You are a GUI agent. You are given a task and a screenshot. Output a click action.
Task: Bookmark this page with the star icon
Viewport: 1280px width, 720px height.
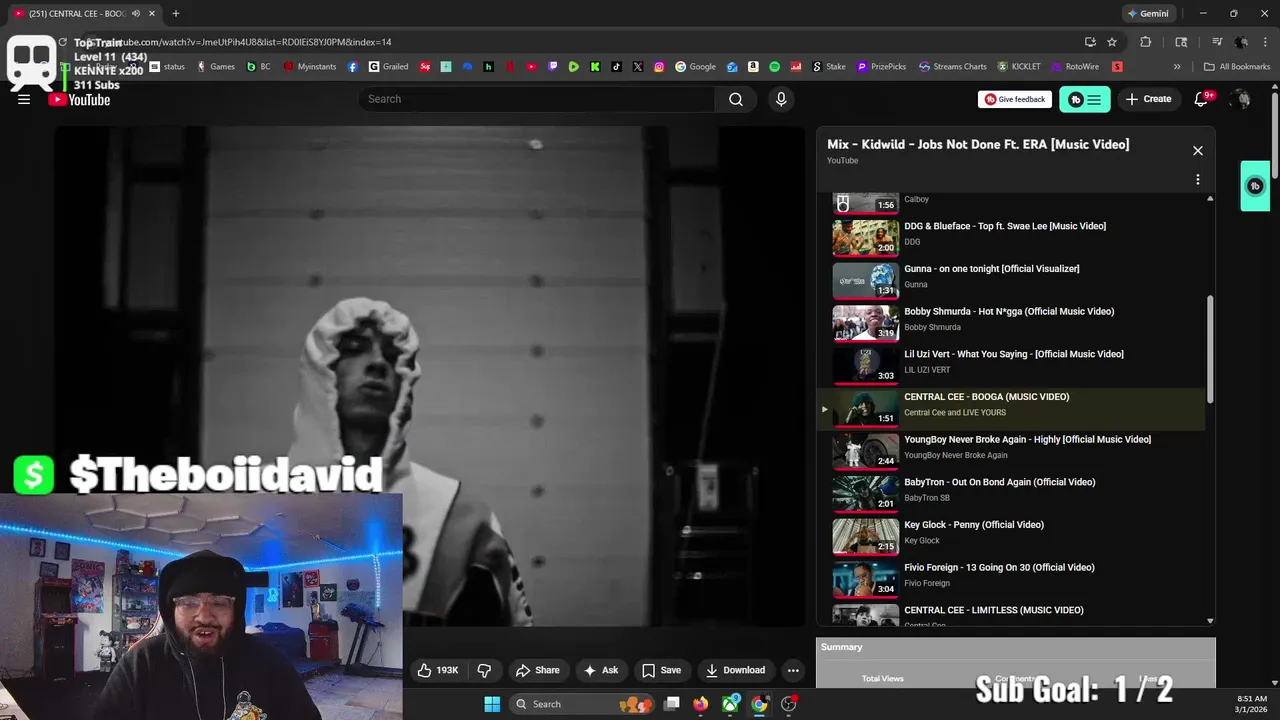click(x=1112, y=42)
